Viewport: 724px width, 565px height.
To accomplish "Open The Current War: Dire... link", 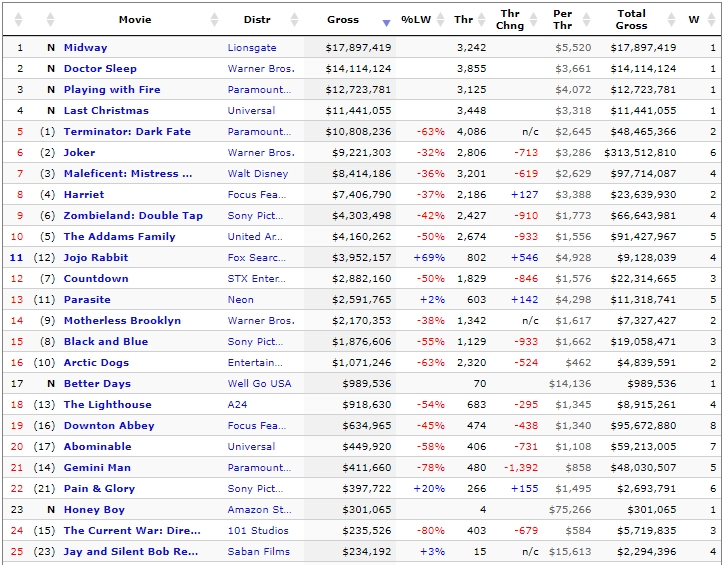I will pyautogui.click(x=132, y=530).
